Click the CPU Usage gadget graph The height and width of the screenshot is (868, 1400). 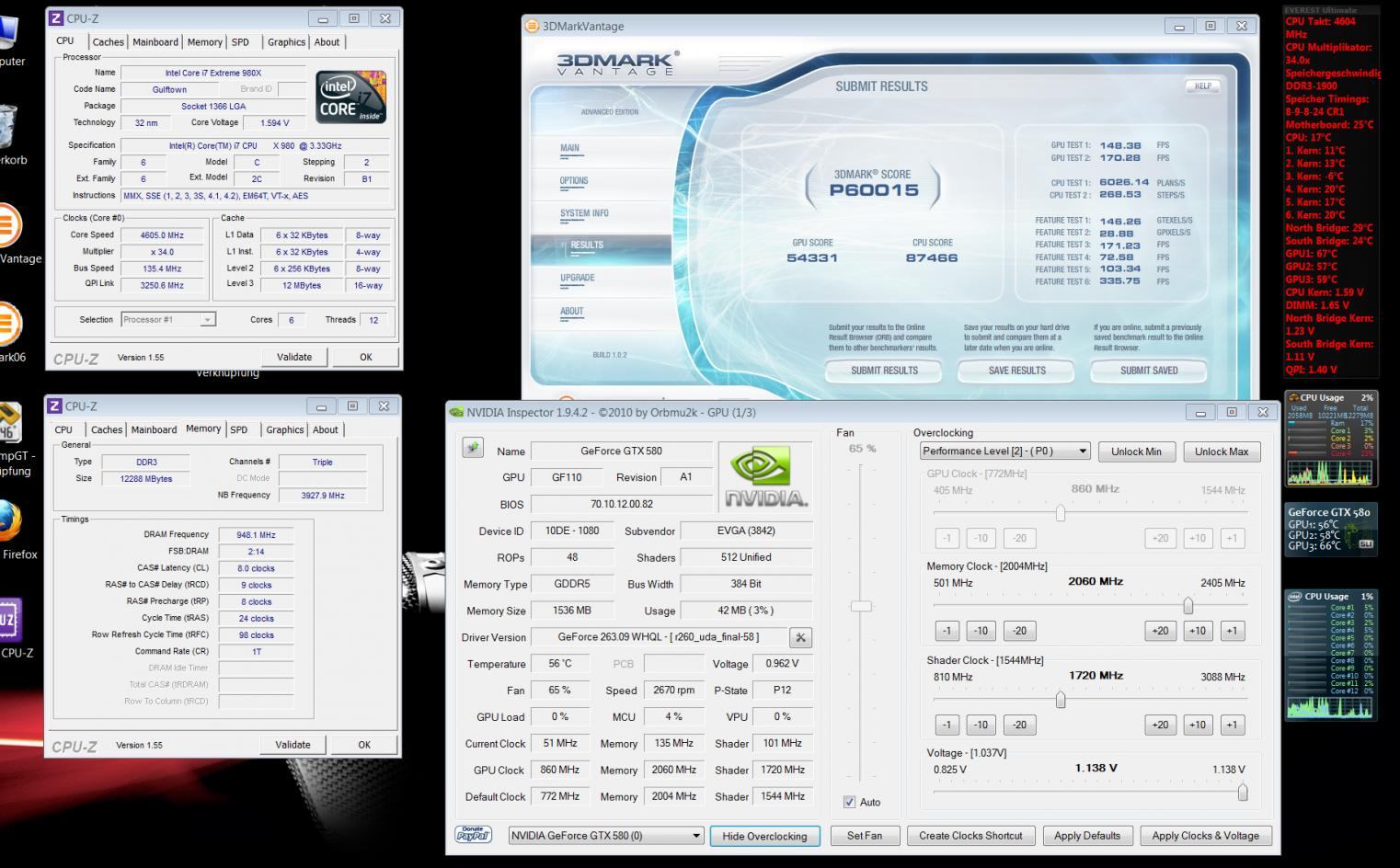pos(1331,473)
